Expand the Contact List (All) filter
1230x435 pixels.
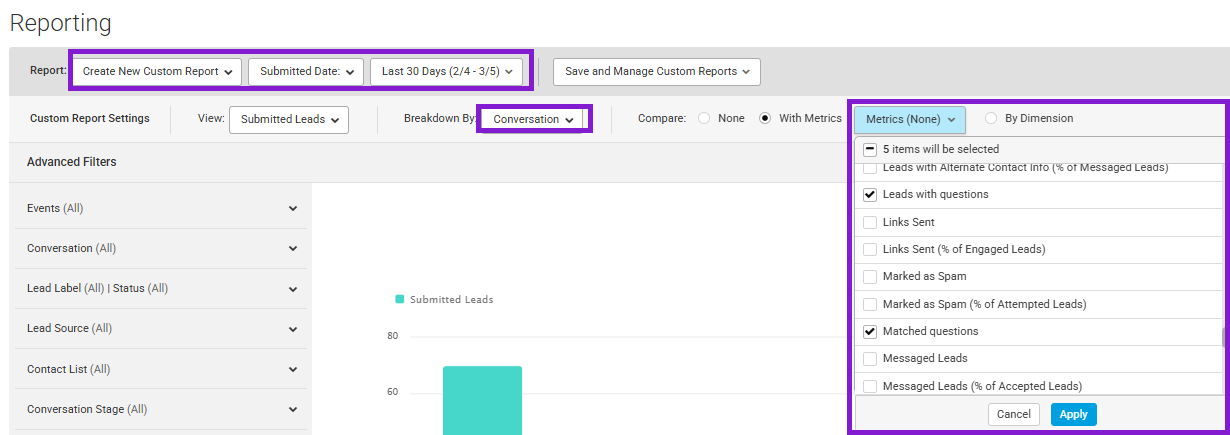click(160, 369)
